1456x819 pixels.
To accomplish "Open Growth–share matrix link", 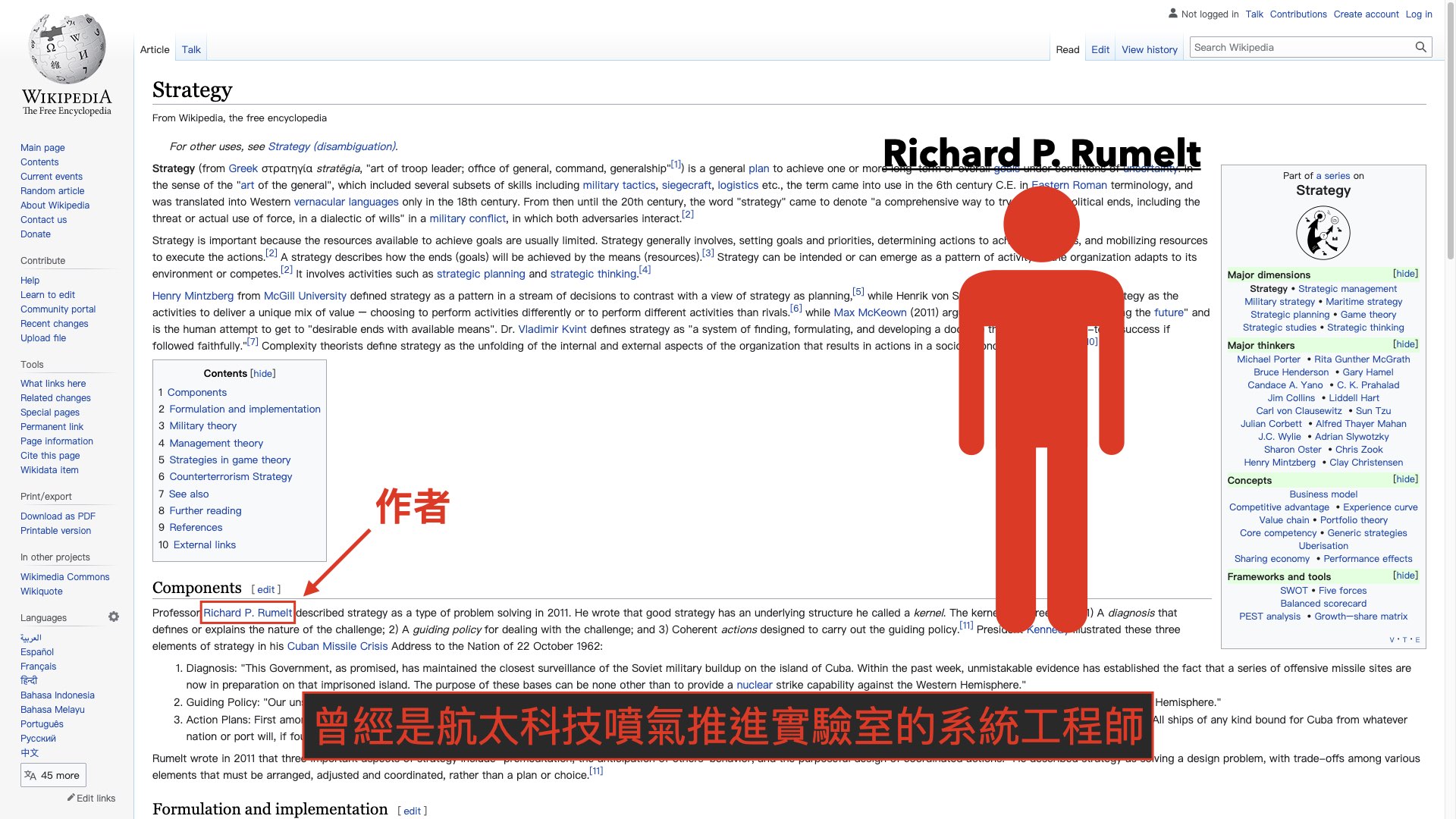I will point(1360,617).
